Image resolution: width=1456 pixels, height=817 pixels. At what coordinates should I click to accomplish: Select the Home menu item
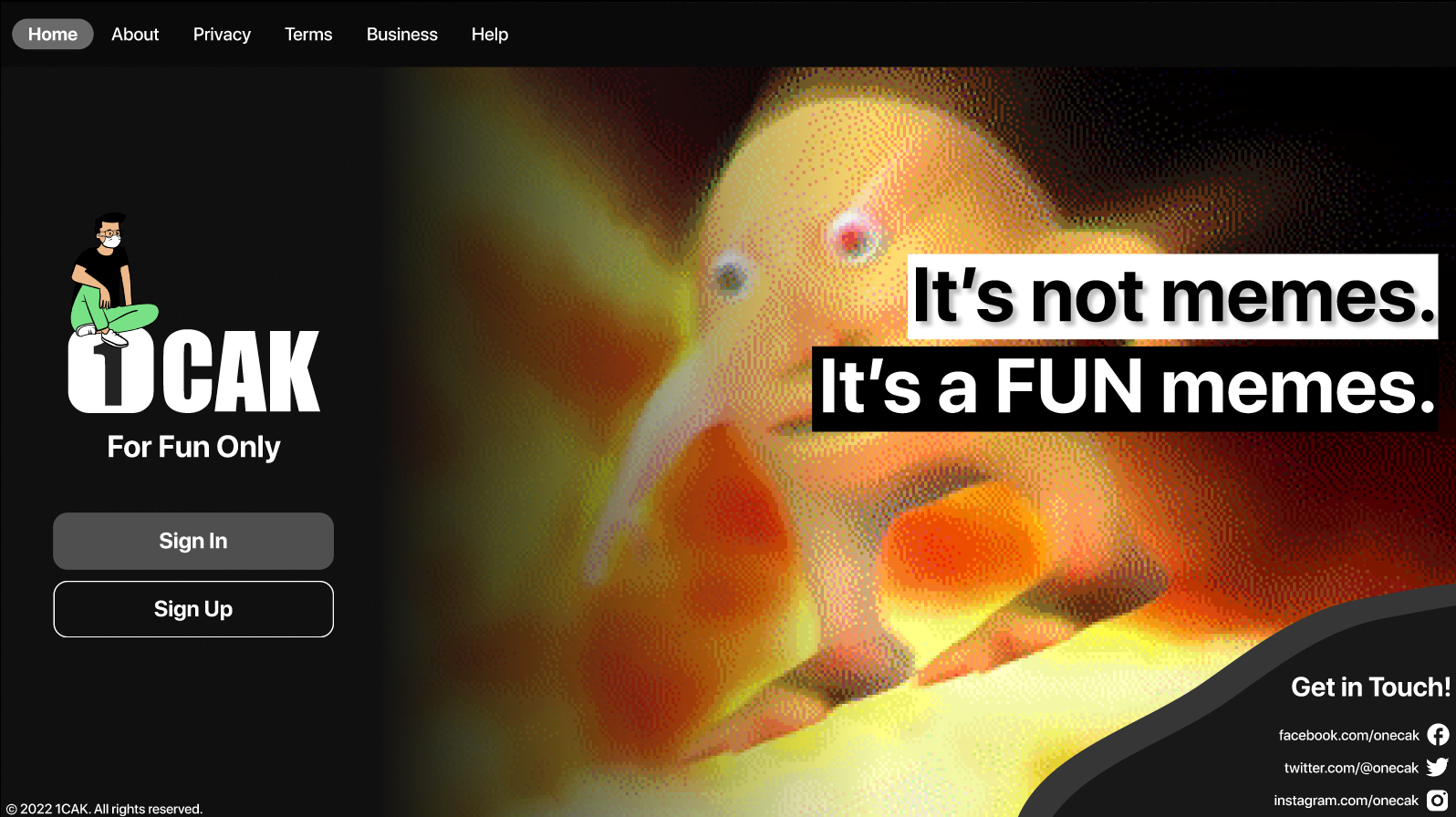click(53, 34)
